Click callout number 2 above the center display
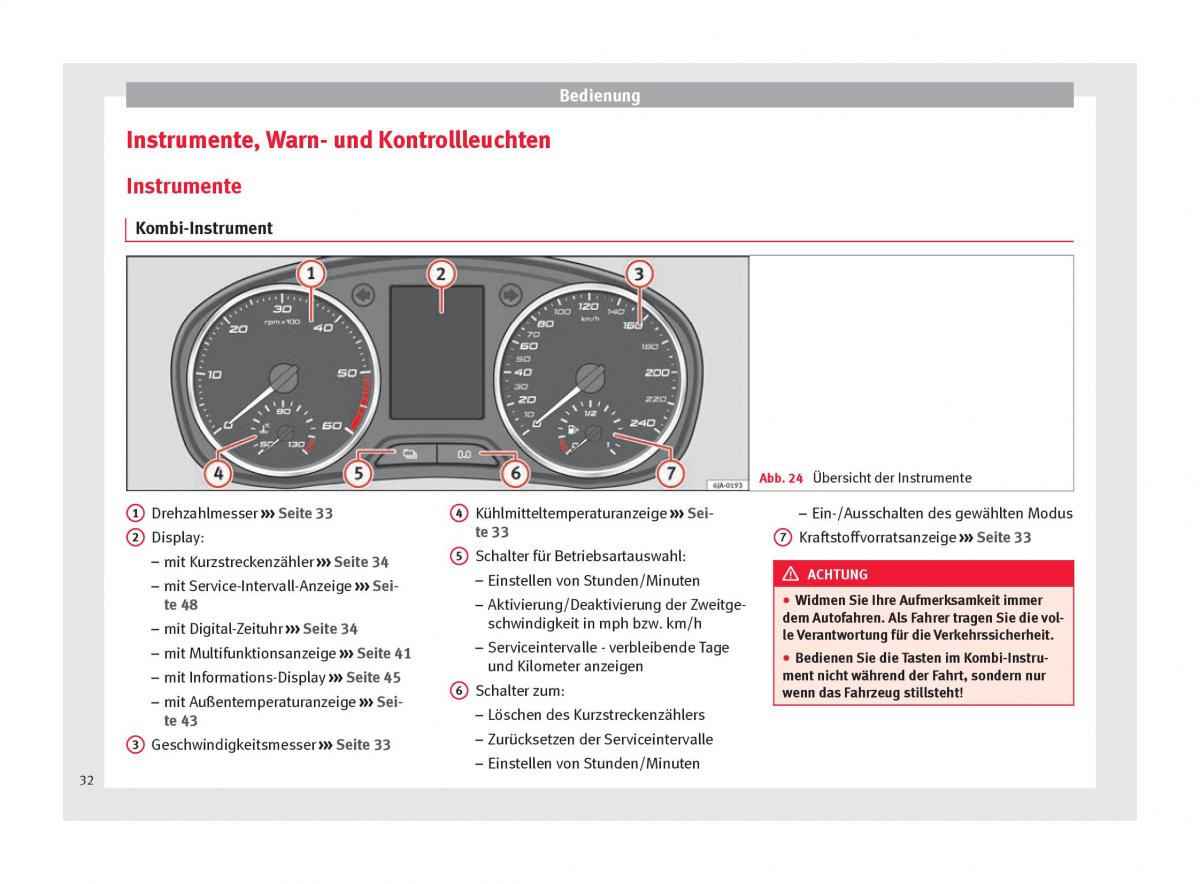Image resolution: width=1200 pixels, height=884 pixels. pyautogui.click(x=440, y=274)
